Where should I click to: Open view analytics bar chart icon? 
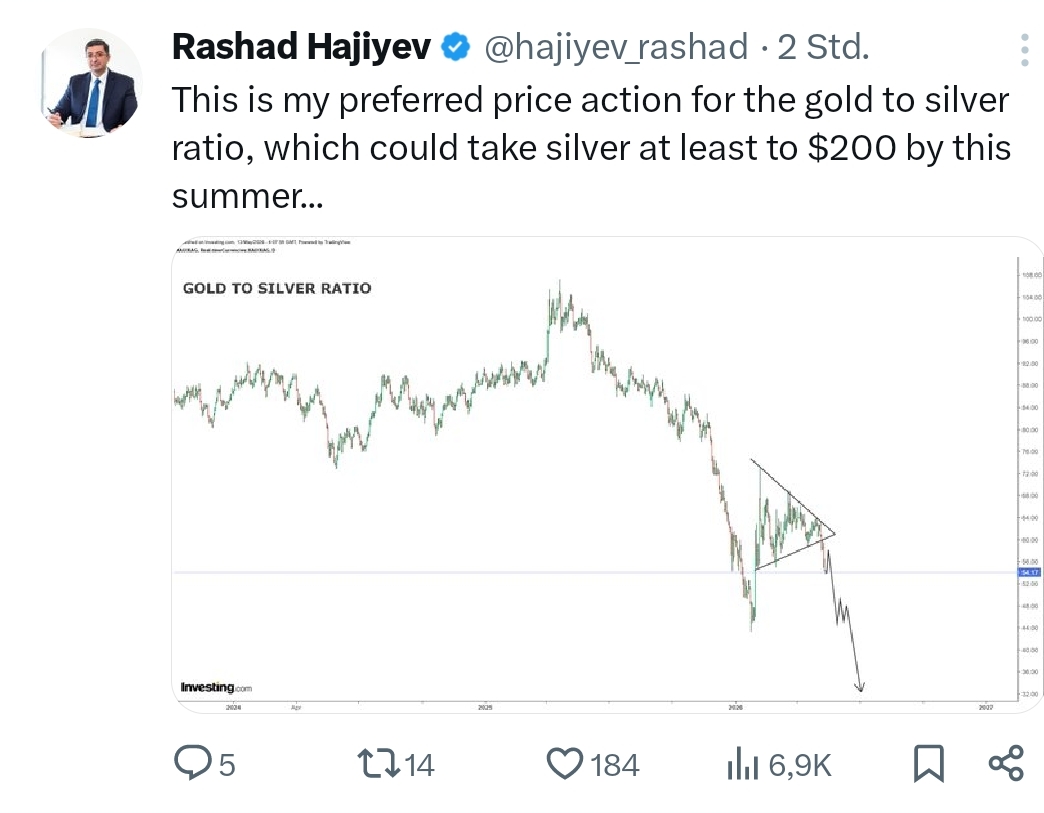[743, 763]
